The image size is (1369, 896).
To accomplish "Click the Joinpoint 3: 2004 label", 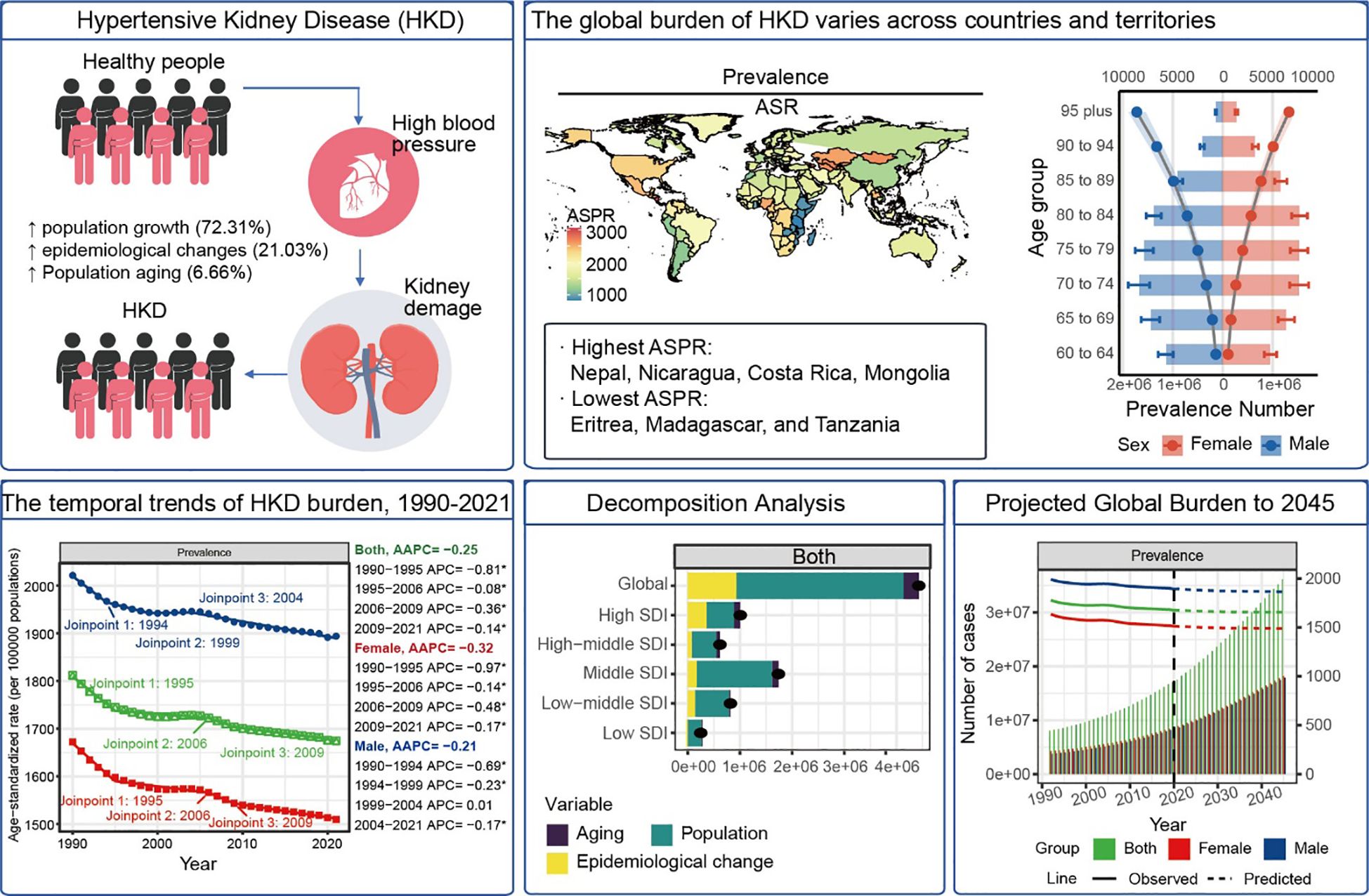I will click(251, 598).
